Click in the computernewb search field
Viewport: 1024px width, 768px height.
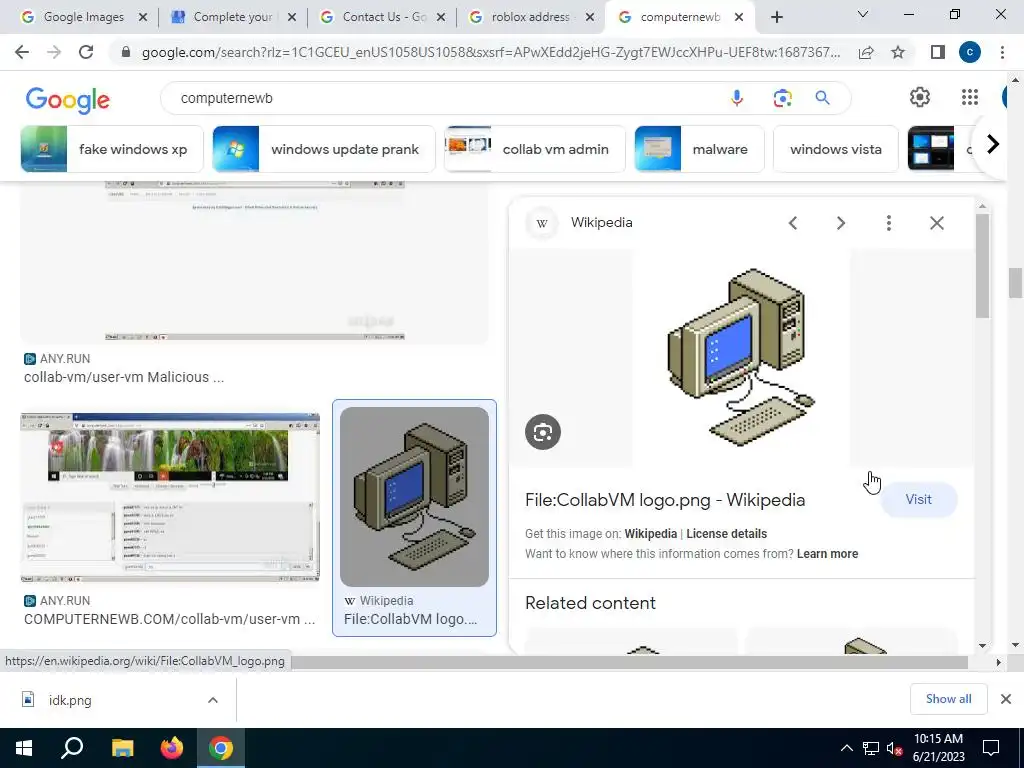pos(444,98)
